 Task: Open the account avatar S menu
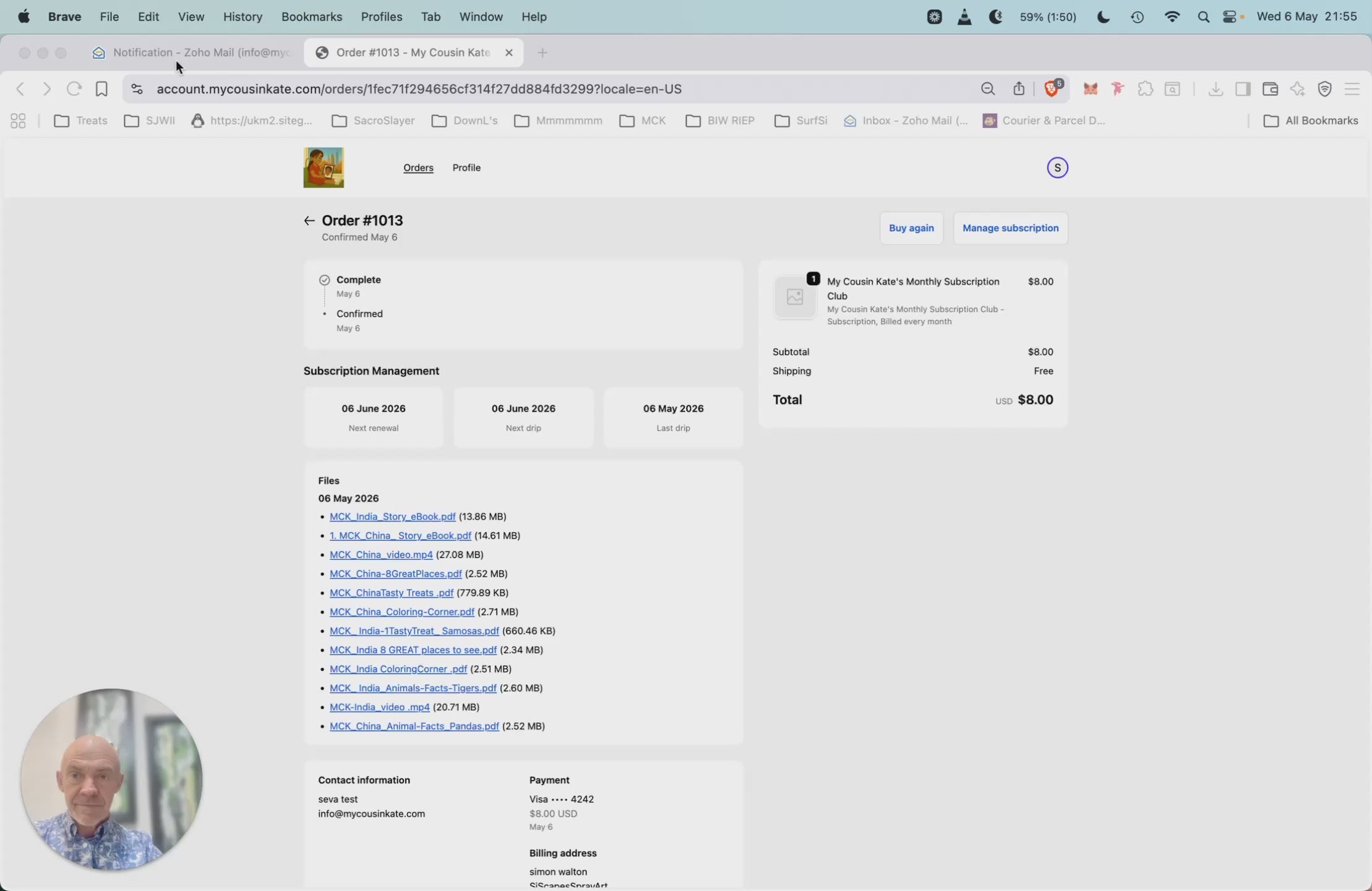[x=1057, y=168]
